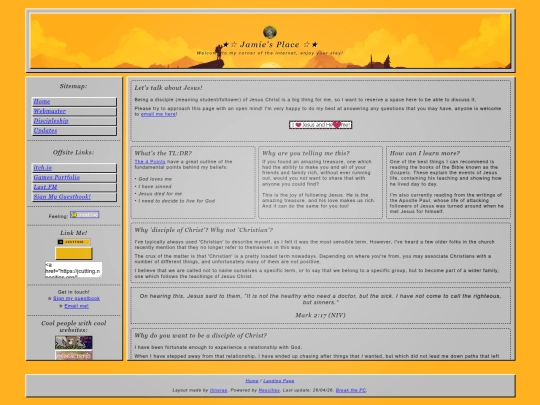The width and height of the screenshot is (540, 405).
Task: Open the first cool-people website banner
Action: [74, 342]
